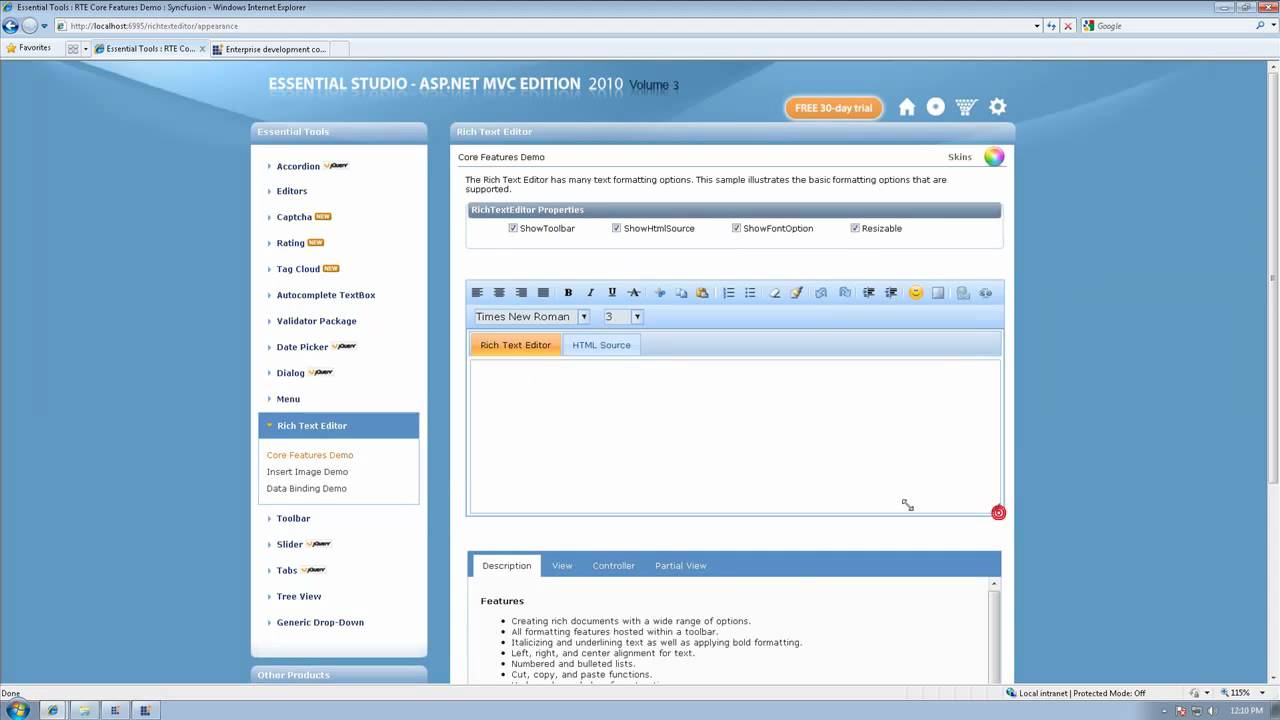This screenshot has height=720, width=1280.
Task: Click the Paste icon in toolbar
Action: tap(702, 293)
